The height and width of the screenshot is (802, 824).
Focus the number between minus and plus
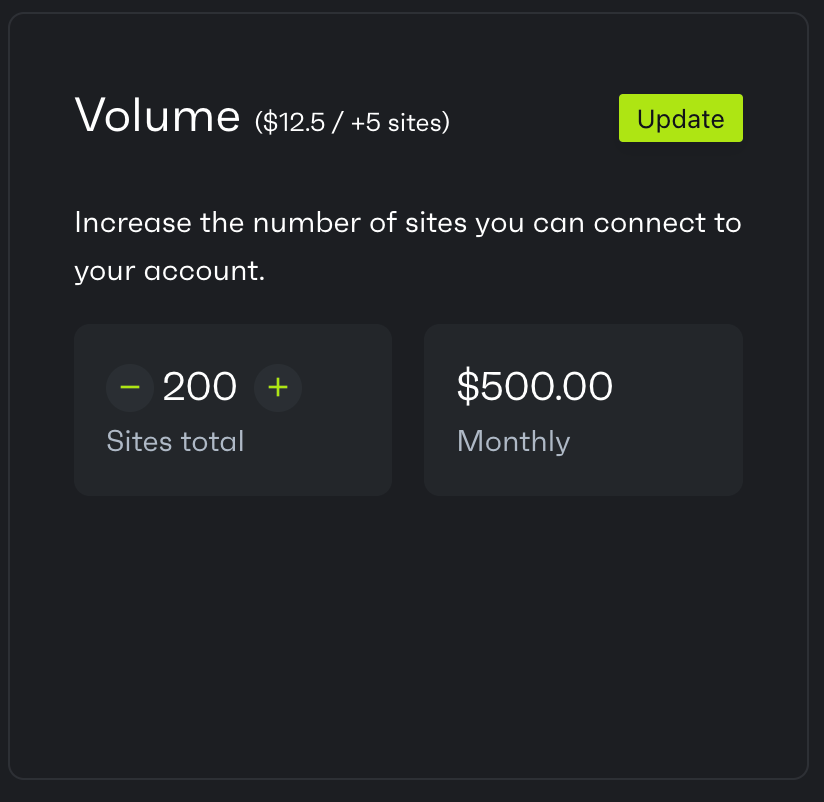(200, 387)
